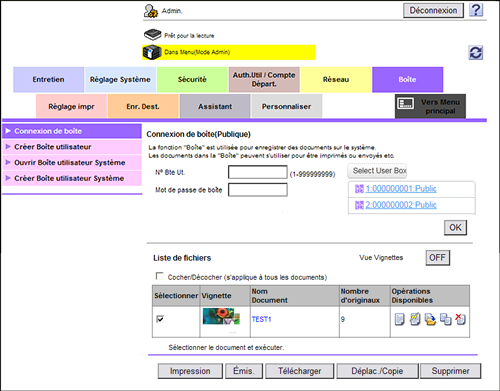Open help via the question mark icon

476,10
